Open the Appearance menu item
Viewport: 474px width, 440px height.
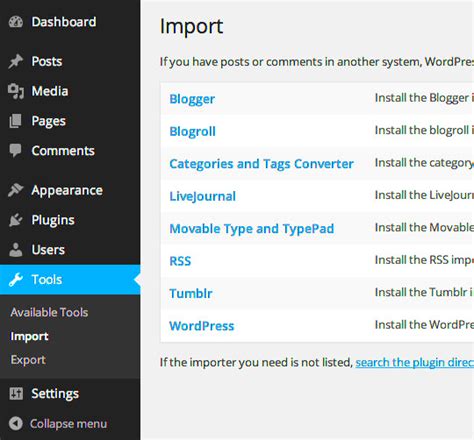[67, 190]
